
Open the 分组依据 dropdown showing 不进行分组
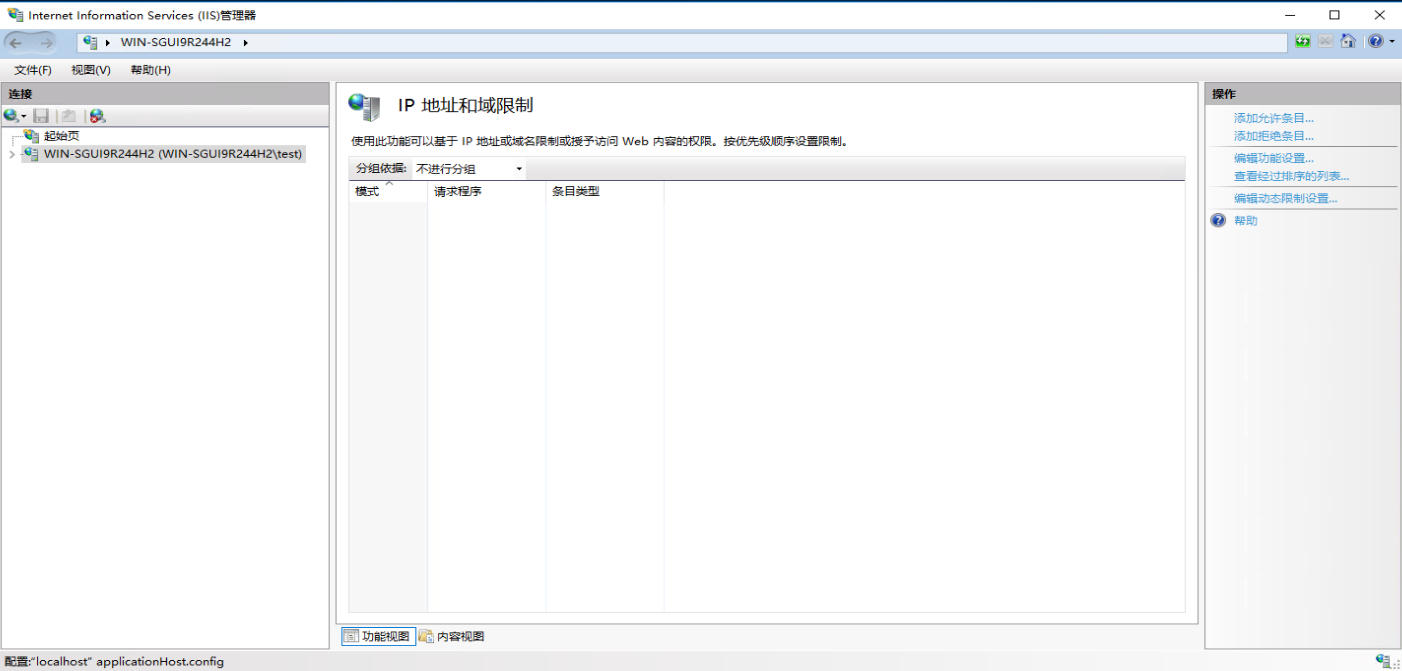click(469, 169)
